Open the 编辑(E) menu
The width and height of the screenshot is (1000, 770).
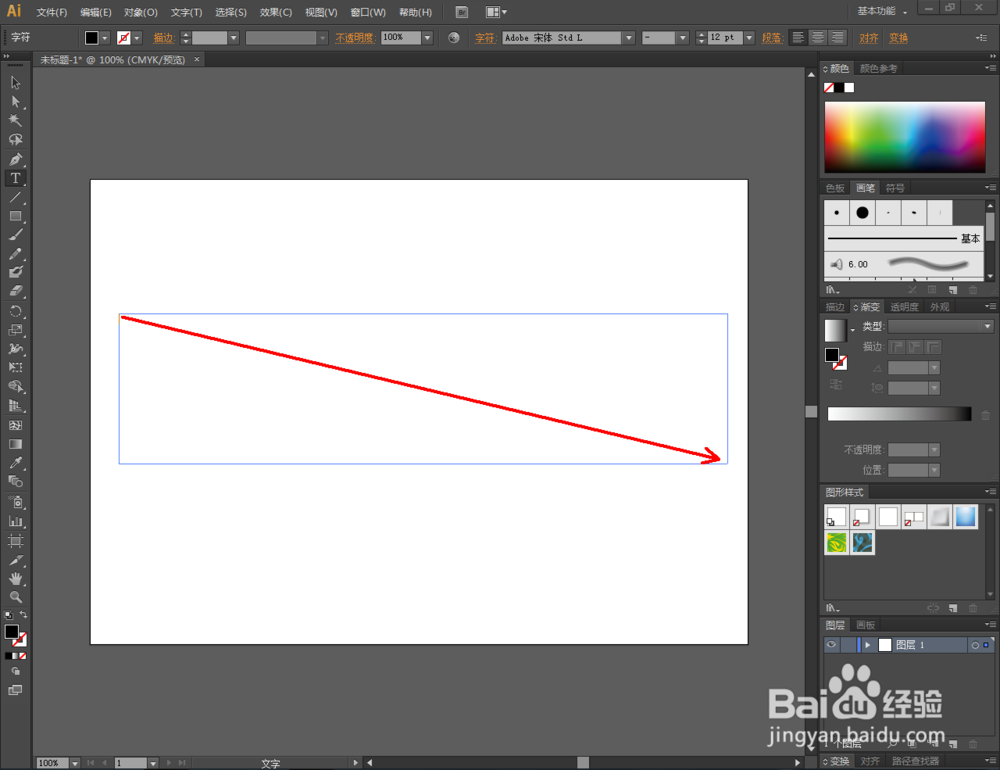pyautogui.click(x=96, y=12)
